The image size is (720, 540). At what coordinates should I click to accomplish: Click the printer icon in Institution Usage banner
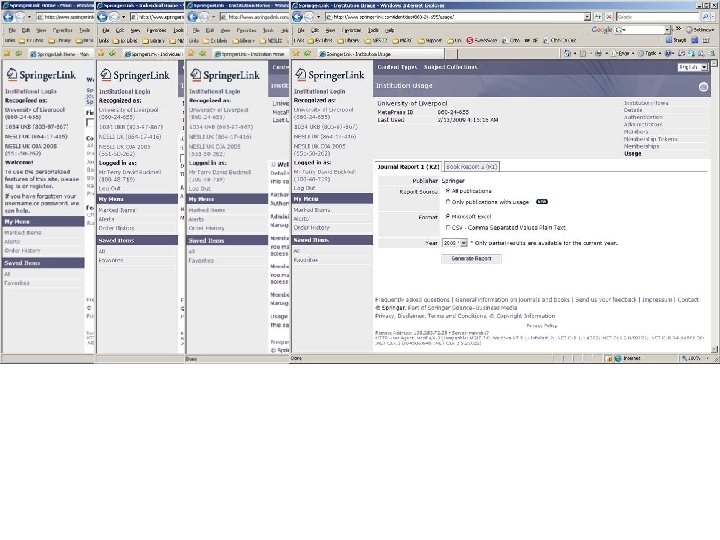coord(703,87)
